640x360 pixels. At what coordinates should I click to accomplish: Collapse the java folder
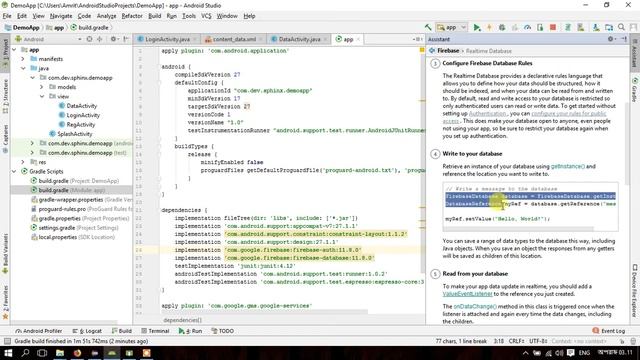click(23, 69)
